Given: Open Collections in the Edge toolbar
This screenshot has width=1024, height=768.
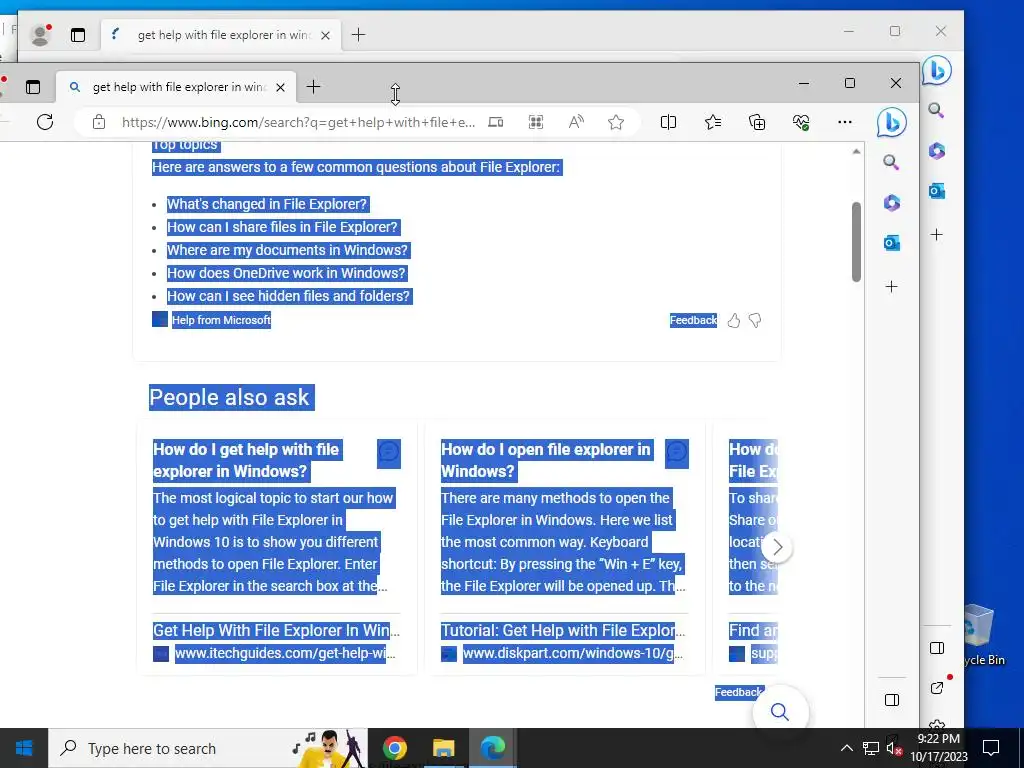Looking at the screenshot, I should [757, 122].
